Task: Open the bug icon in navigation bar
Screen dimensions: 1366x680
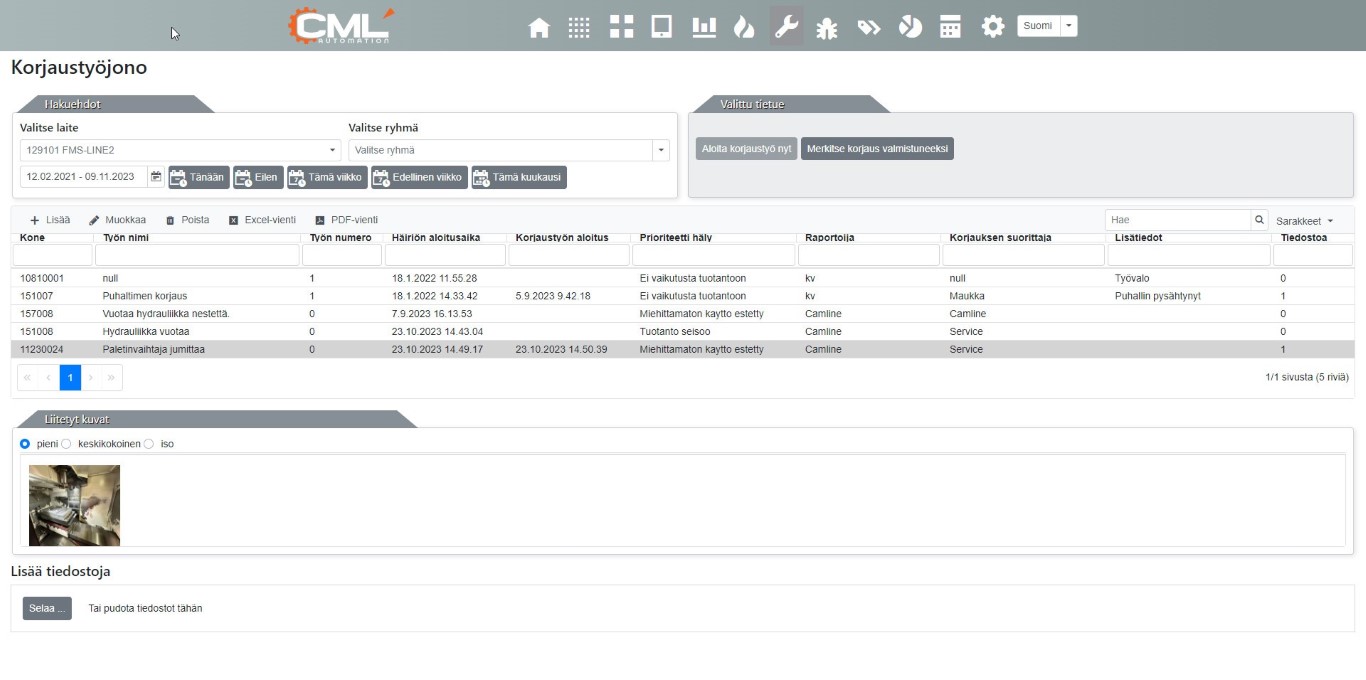Action: pos(827,27)
